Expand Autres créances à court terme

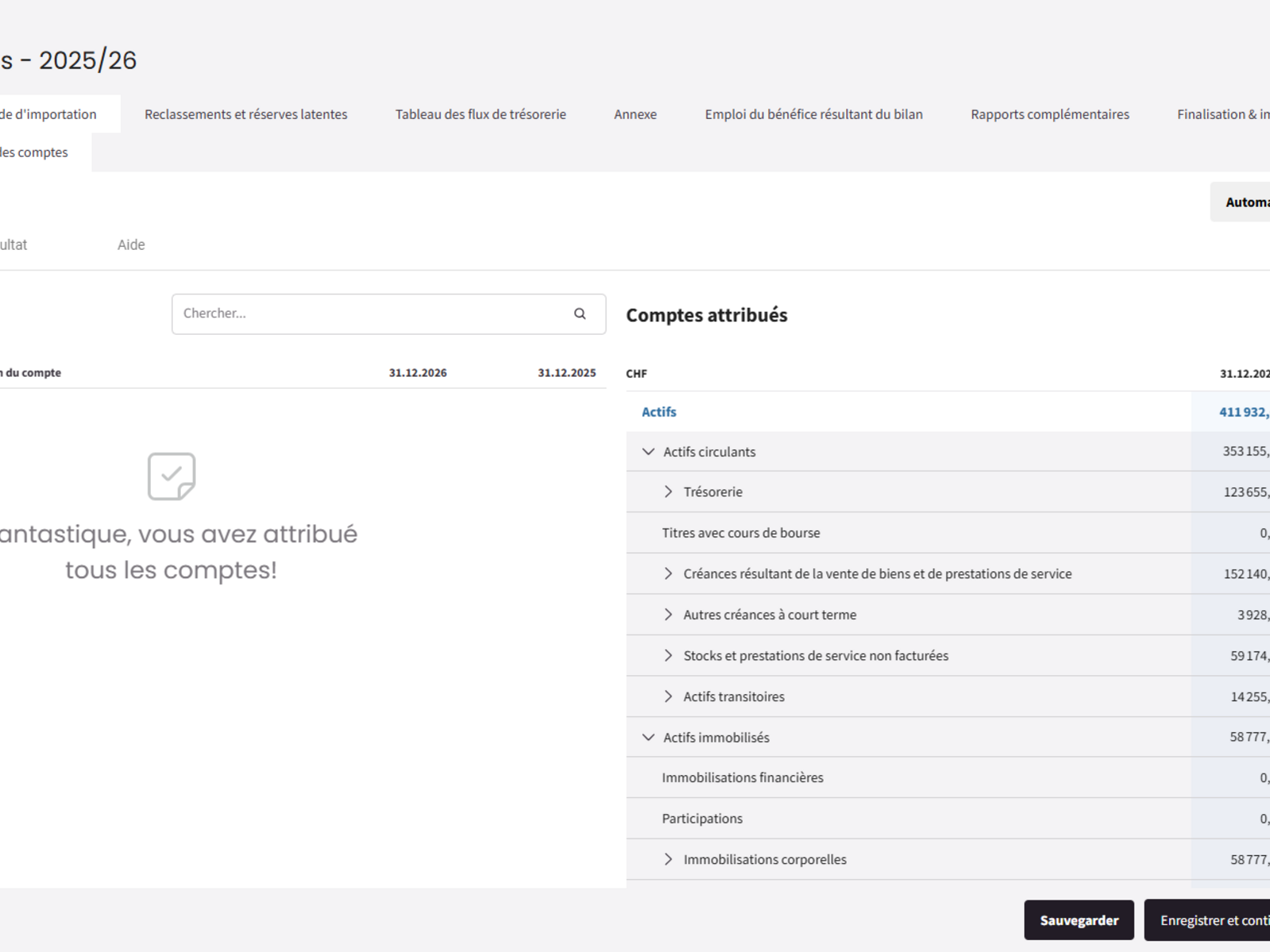coord(668,615)
